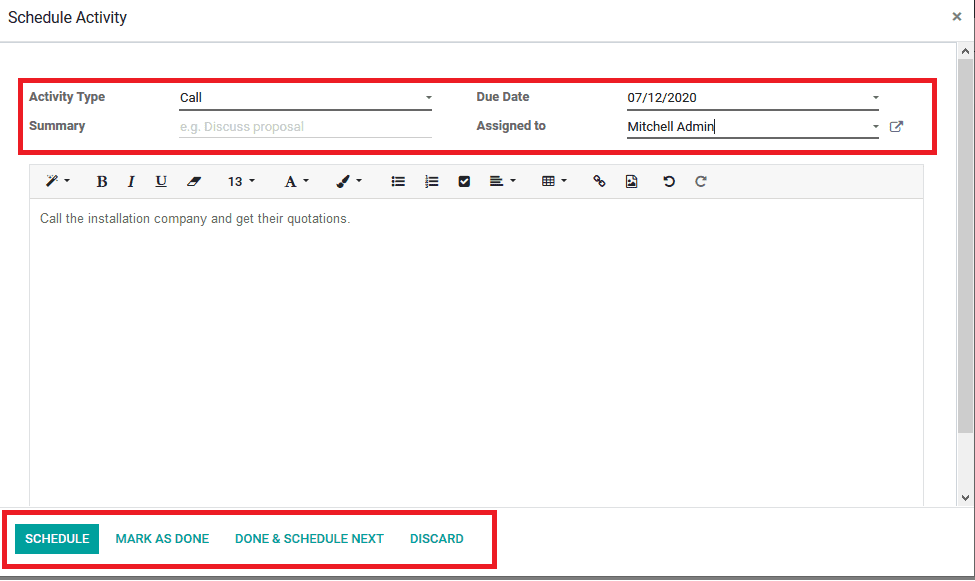Screen dimensions: 975x581
Task: Click the note text about installation company
Action: 195,218
